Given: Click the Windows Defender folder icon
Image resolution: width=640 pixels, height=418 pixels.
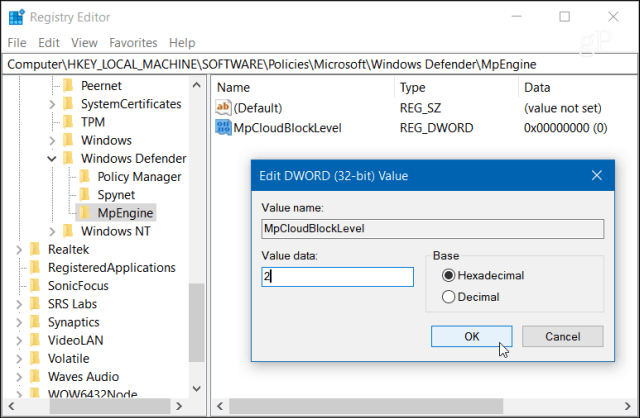Looking at the screenshot, I should [68, 158].
